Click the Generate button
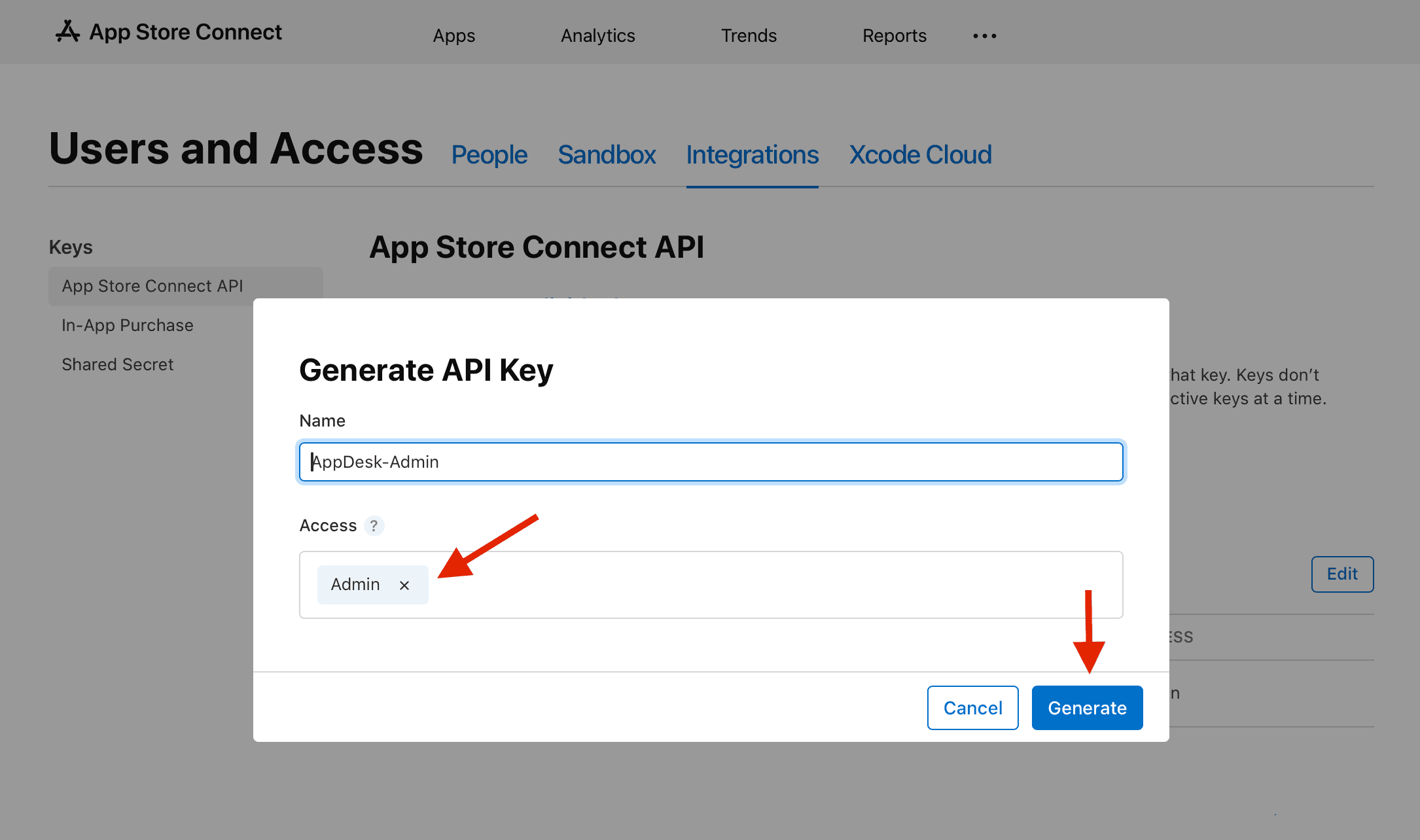 pyautogui.click(x=1087, y=707)
